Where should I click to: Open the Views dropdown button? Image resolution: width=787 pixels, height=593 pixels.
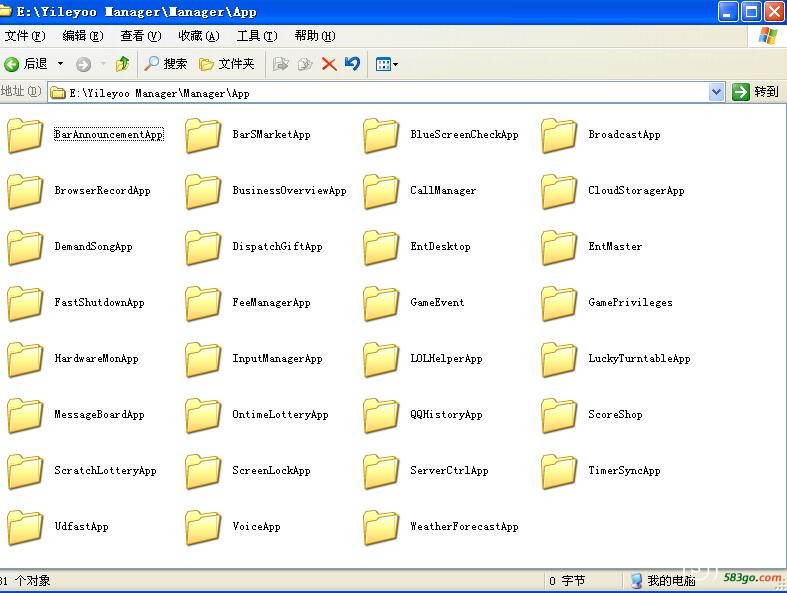tap(386, 64)
